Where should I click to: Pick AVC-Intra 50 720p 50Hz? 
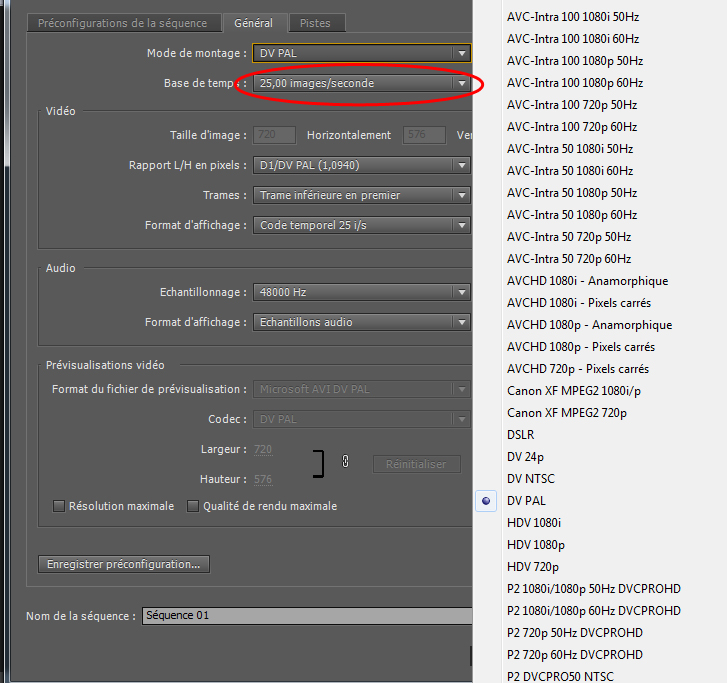(x=569, y=237)
